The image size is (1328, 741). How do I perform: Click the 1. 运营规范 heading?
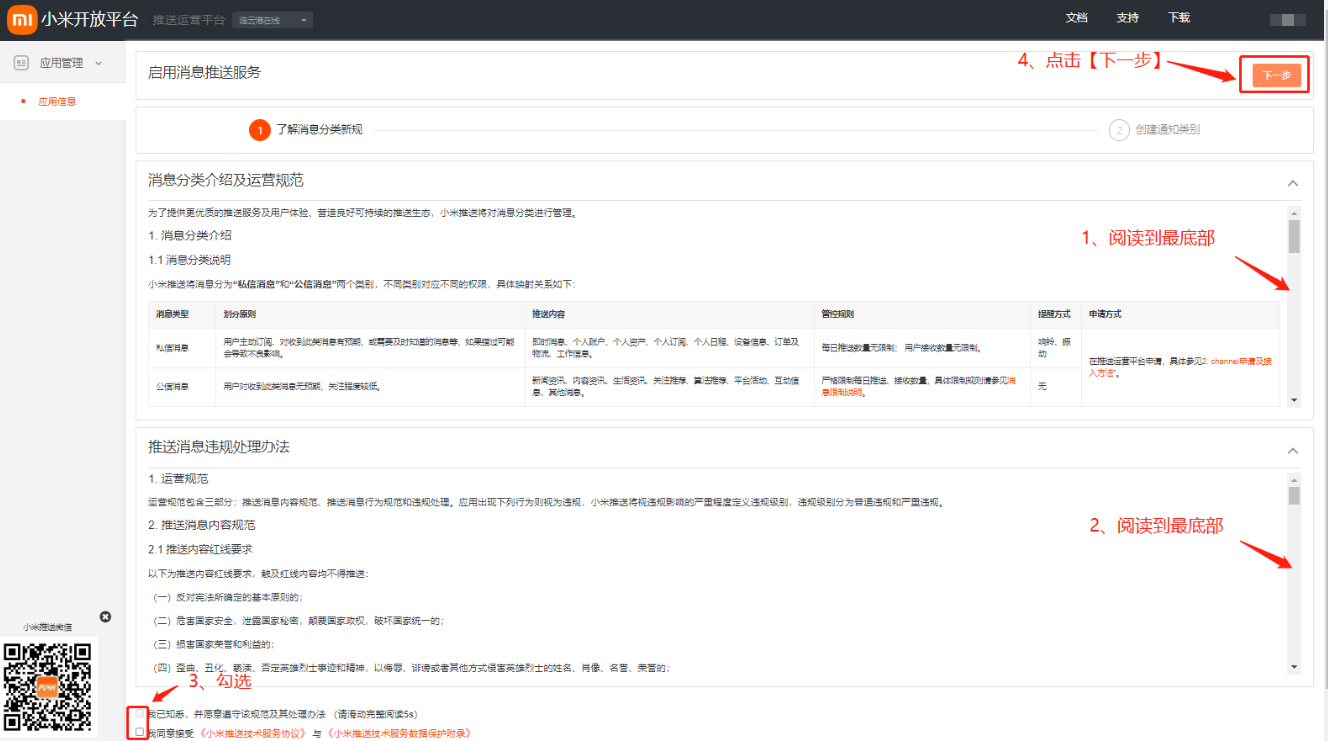click(x=178, y=479)
